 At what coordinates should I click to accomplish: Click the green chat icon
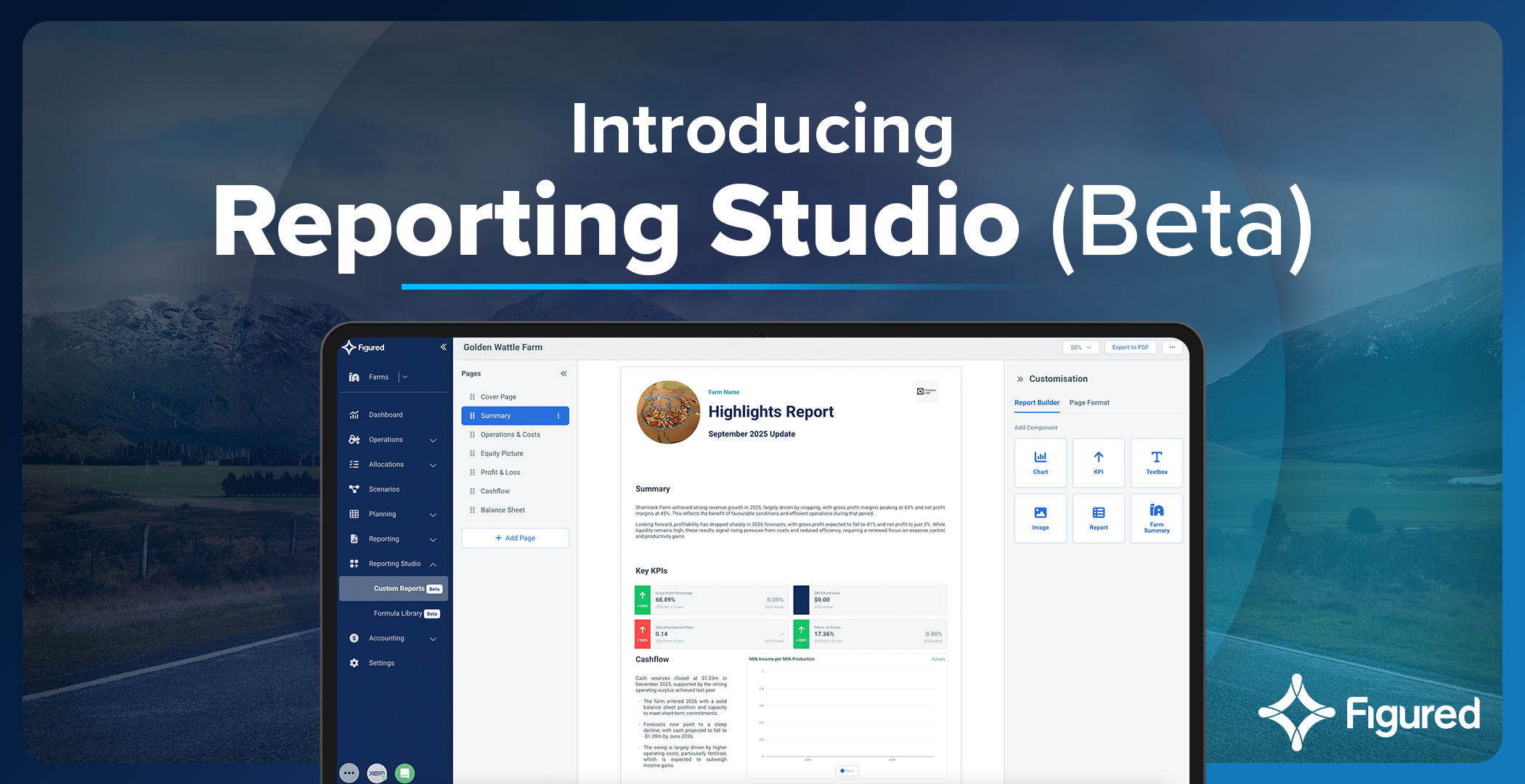(x=404, y=773)
